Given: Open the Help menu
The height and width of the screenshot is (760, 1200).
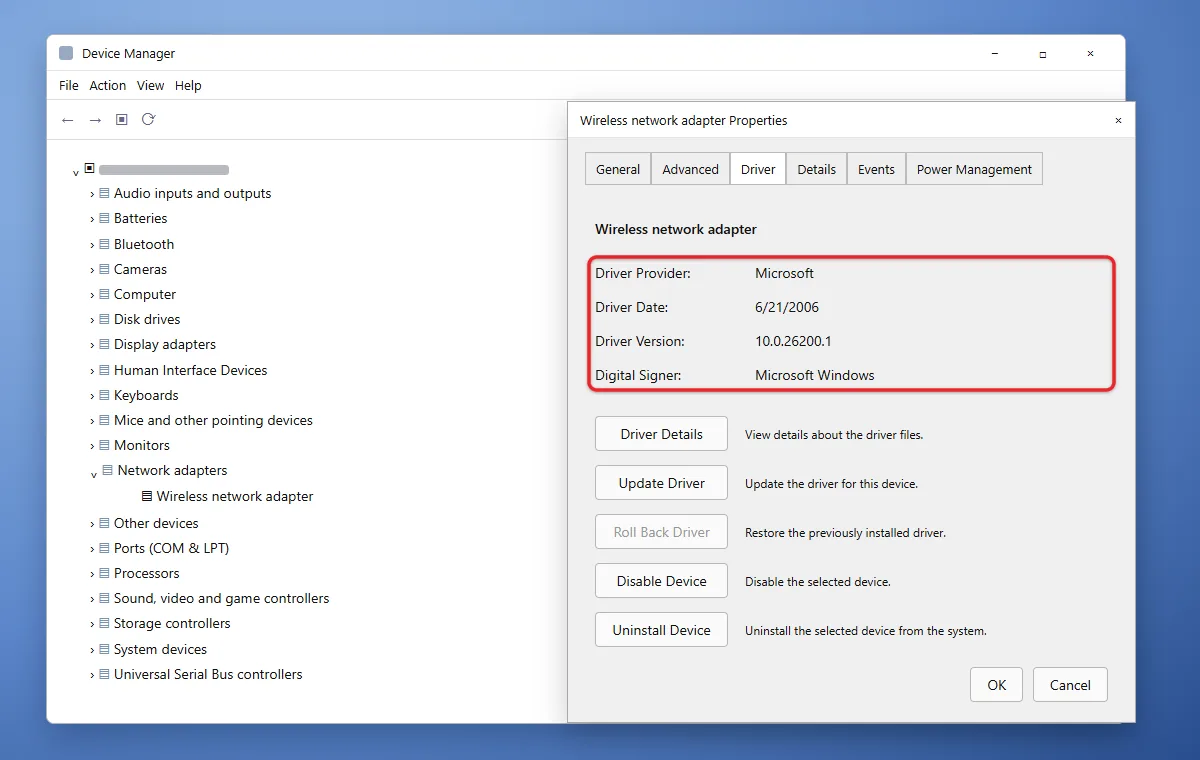Looking at the screenshot, I should [188, 86].
